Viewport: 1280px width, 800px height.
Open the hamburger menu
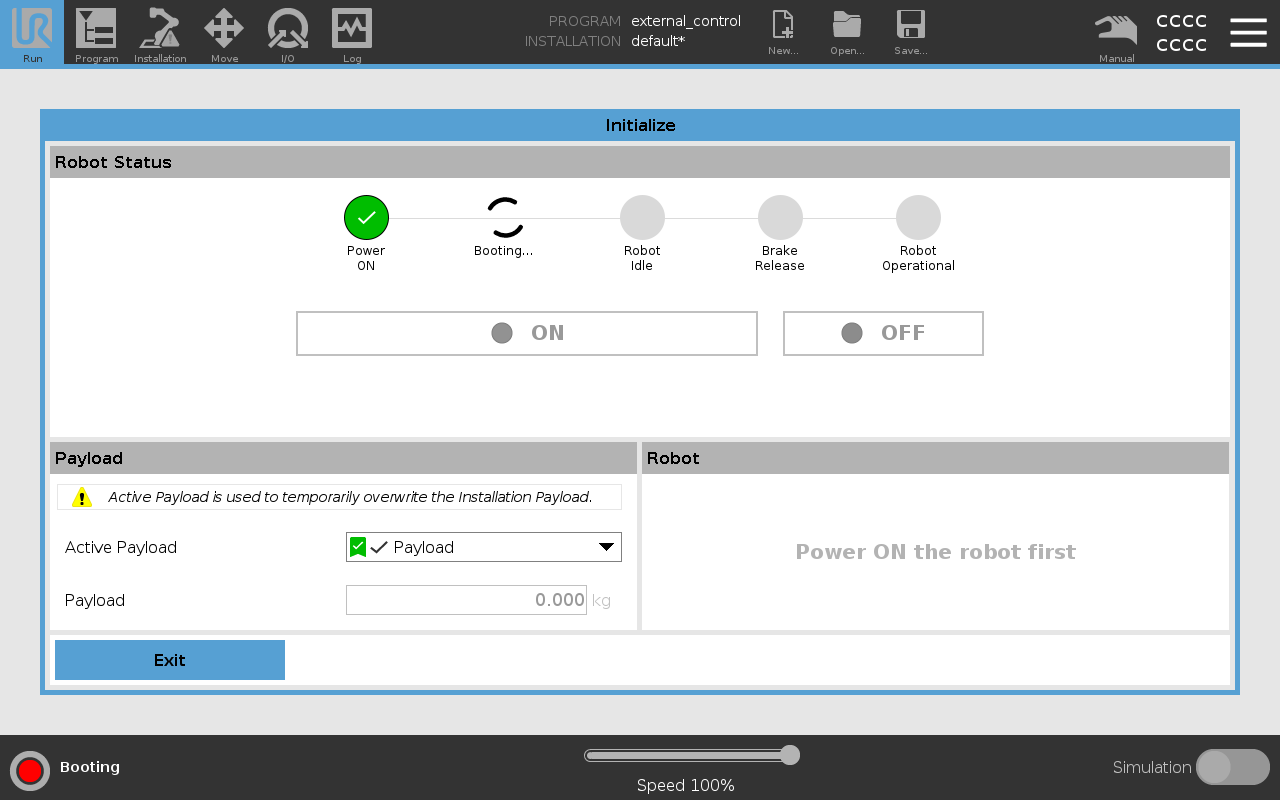[1248, 32]
